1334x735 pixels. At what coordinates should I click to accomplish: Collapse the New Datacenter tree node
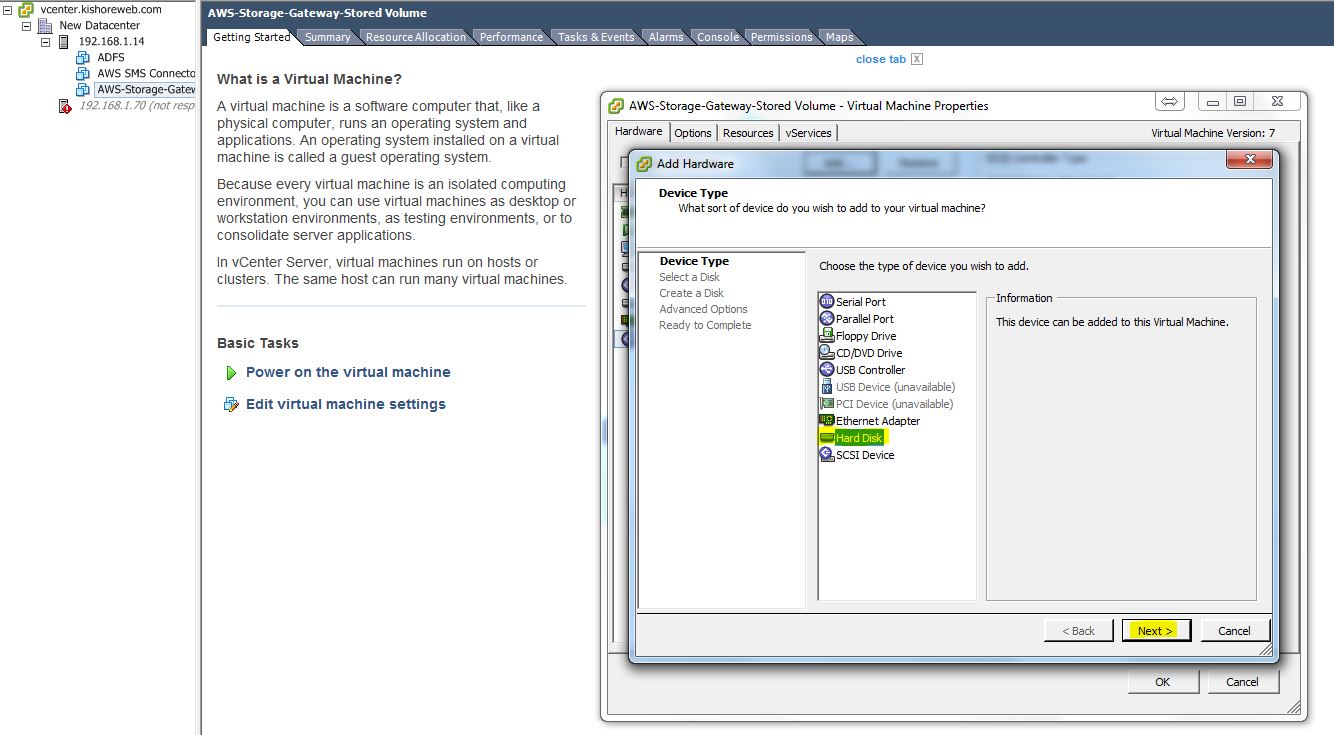tap(27, 25)
